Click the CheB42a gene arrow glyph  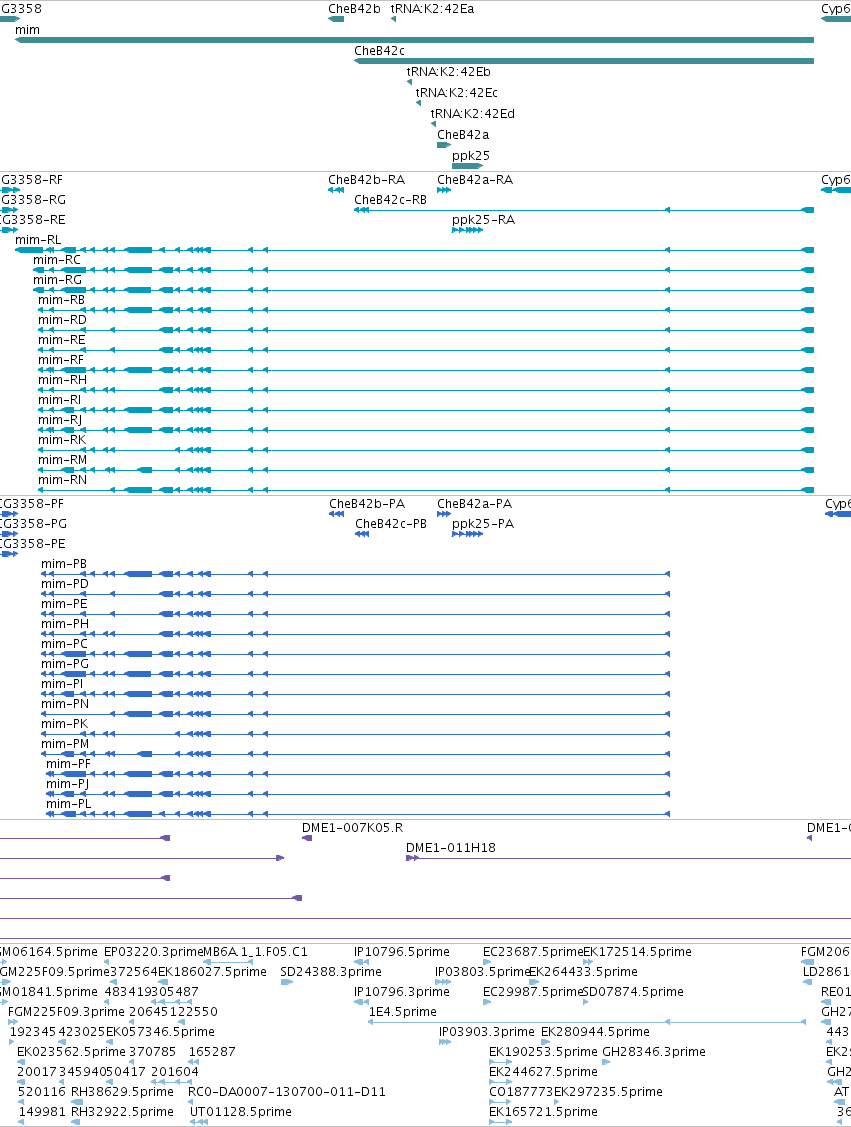pos(444,145)
